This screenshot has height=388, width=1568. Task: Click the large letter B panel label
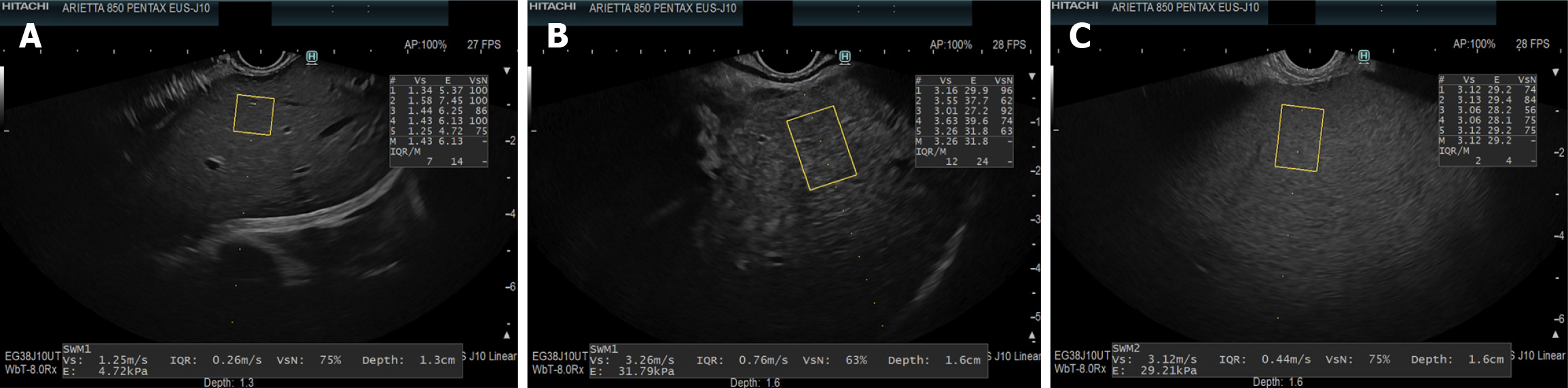tap(557, 36)
